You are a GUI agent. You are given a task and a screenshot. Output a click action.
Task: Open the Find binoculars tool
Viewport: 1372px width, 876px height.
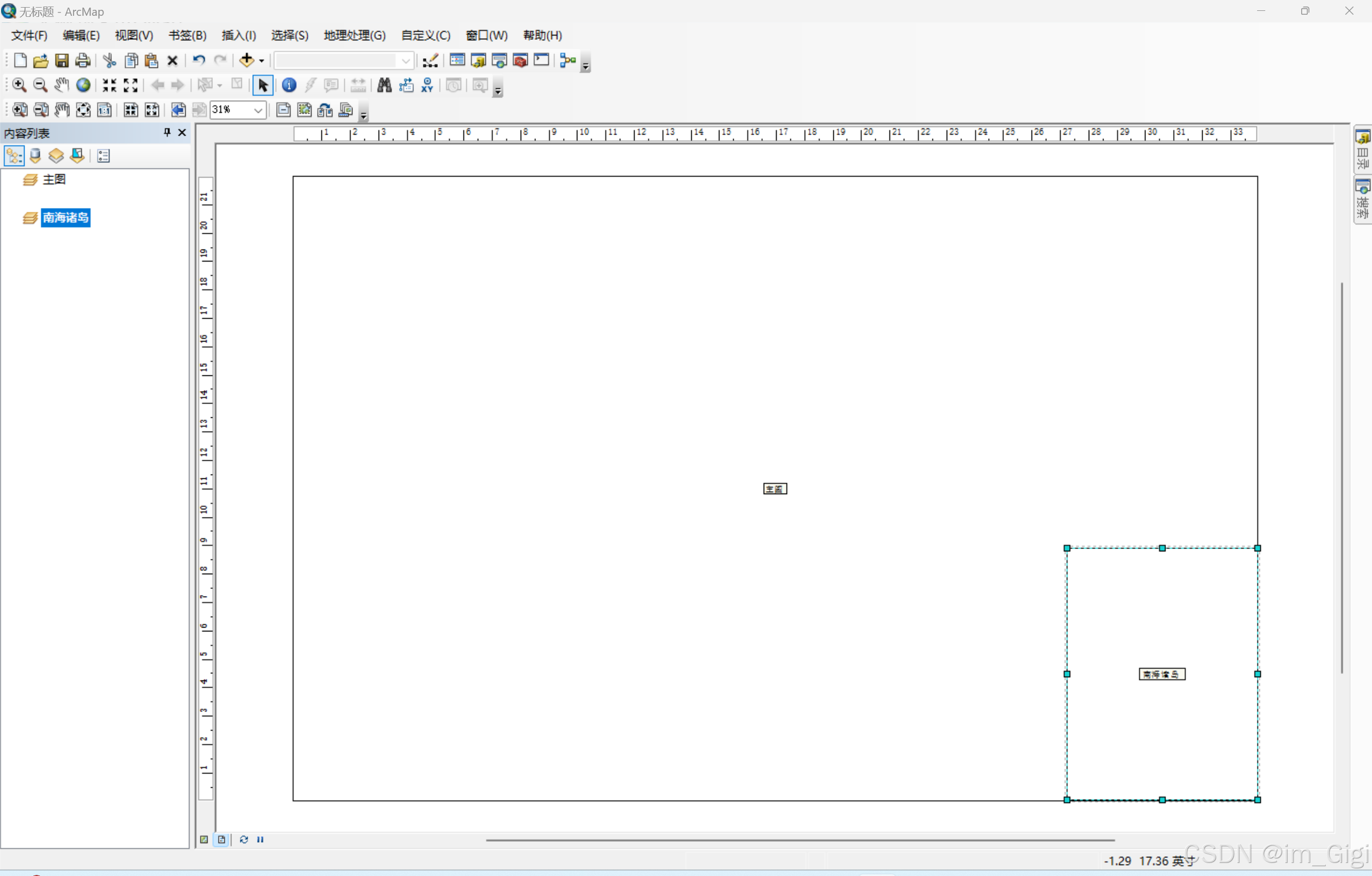pos(385,85)
